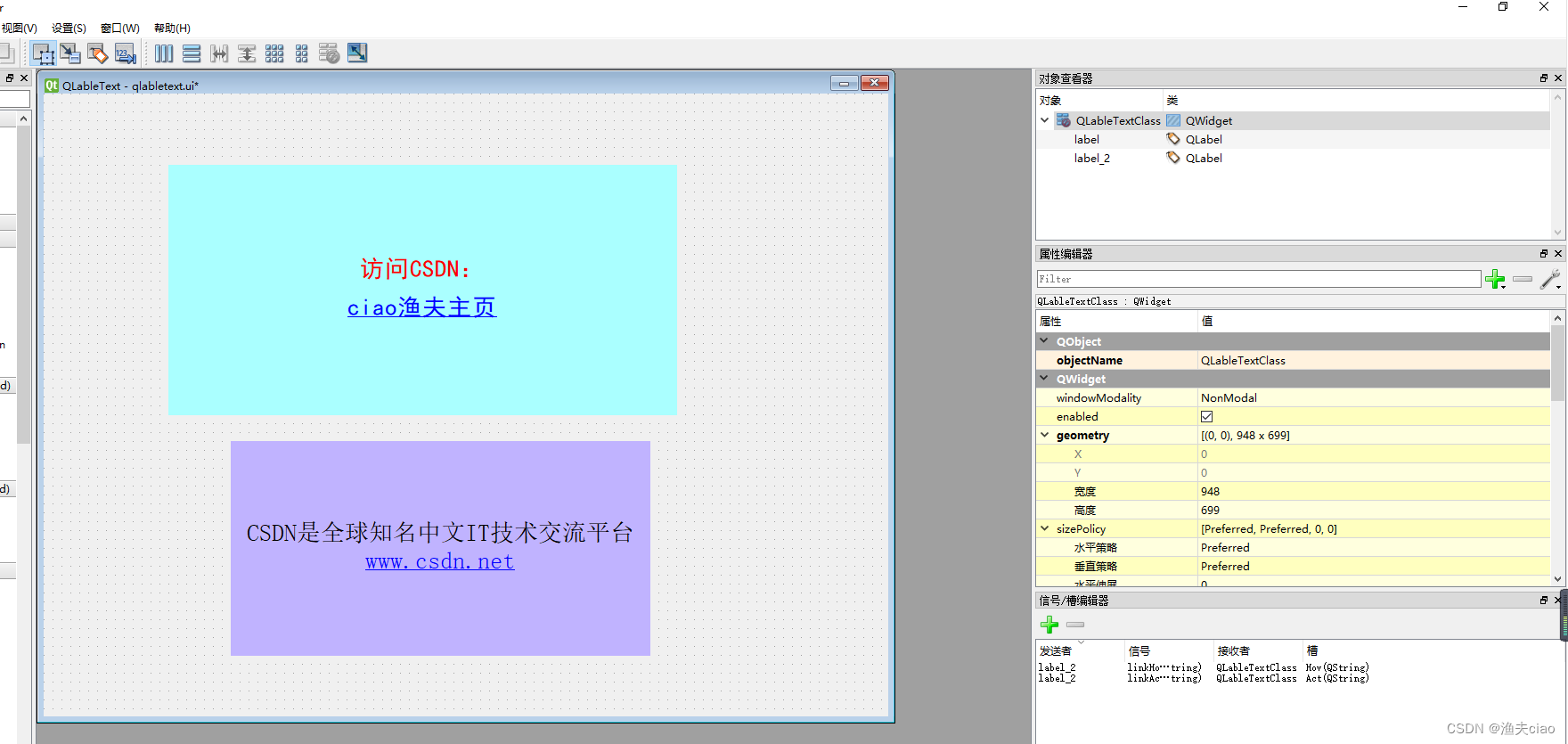1568x744 pixels.
Task: Sort connections by 发送者 column header
Action: tap(1081, 651)
